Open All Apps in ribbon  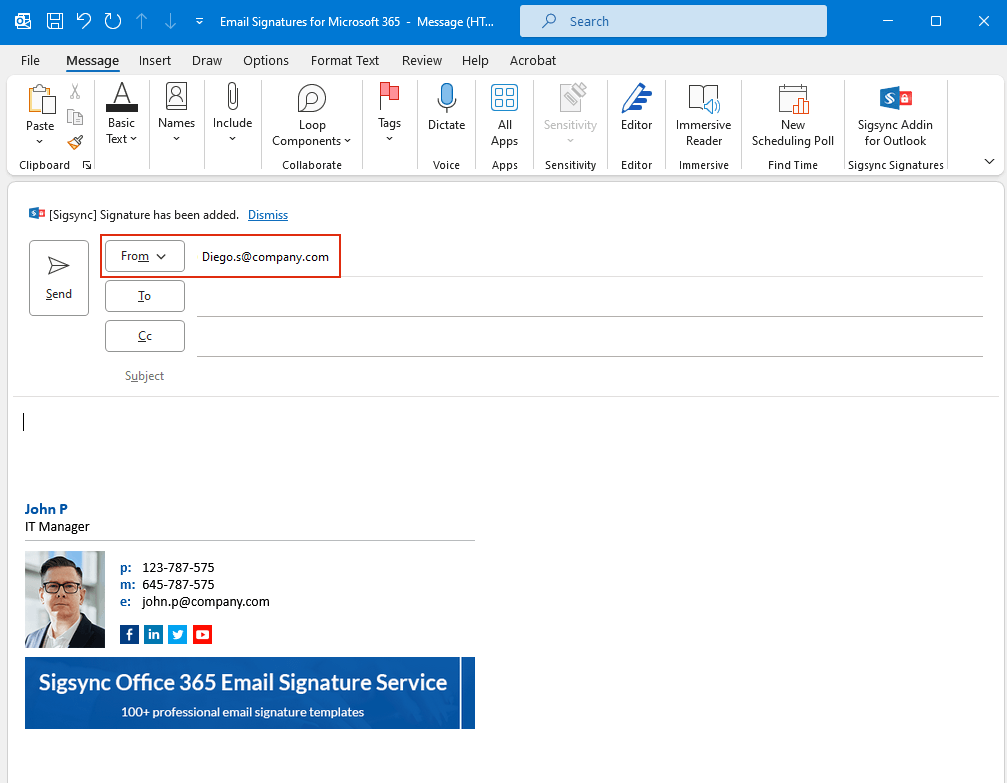[x=504, y=108]
